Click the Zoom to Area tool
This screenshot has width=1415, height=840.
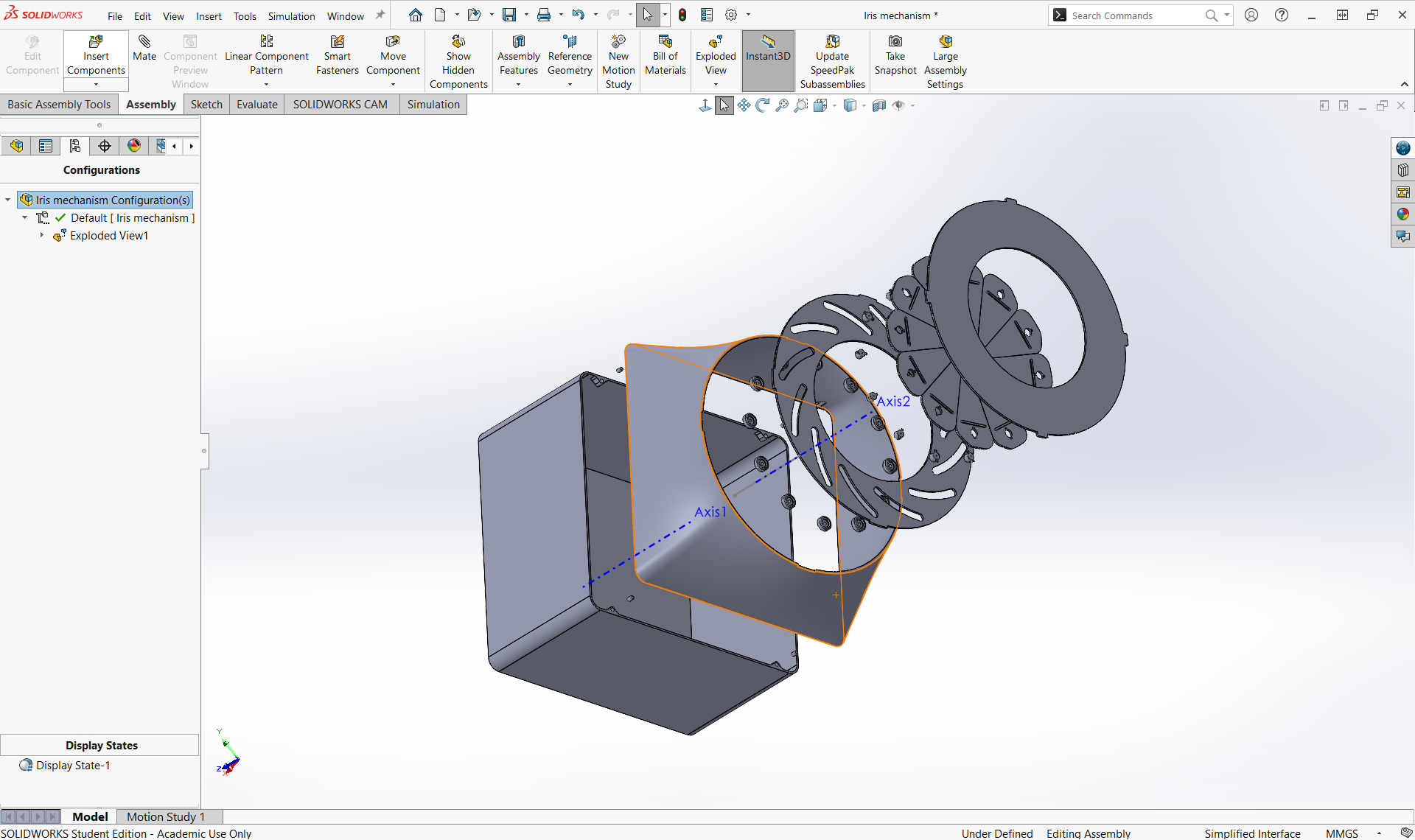click(x=801, y=105)
